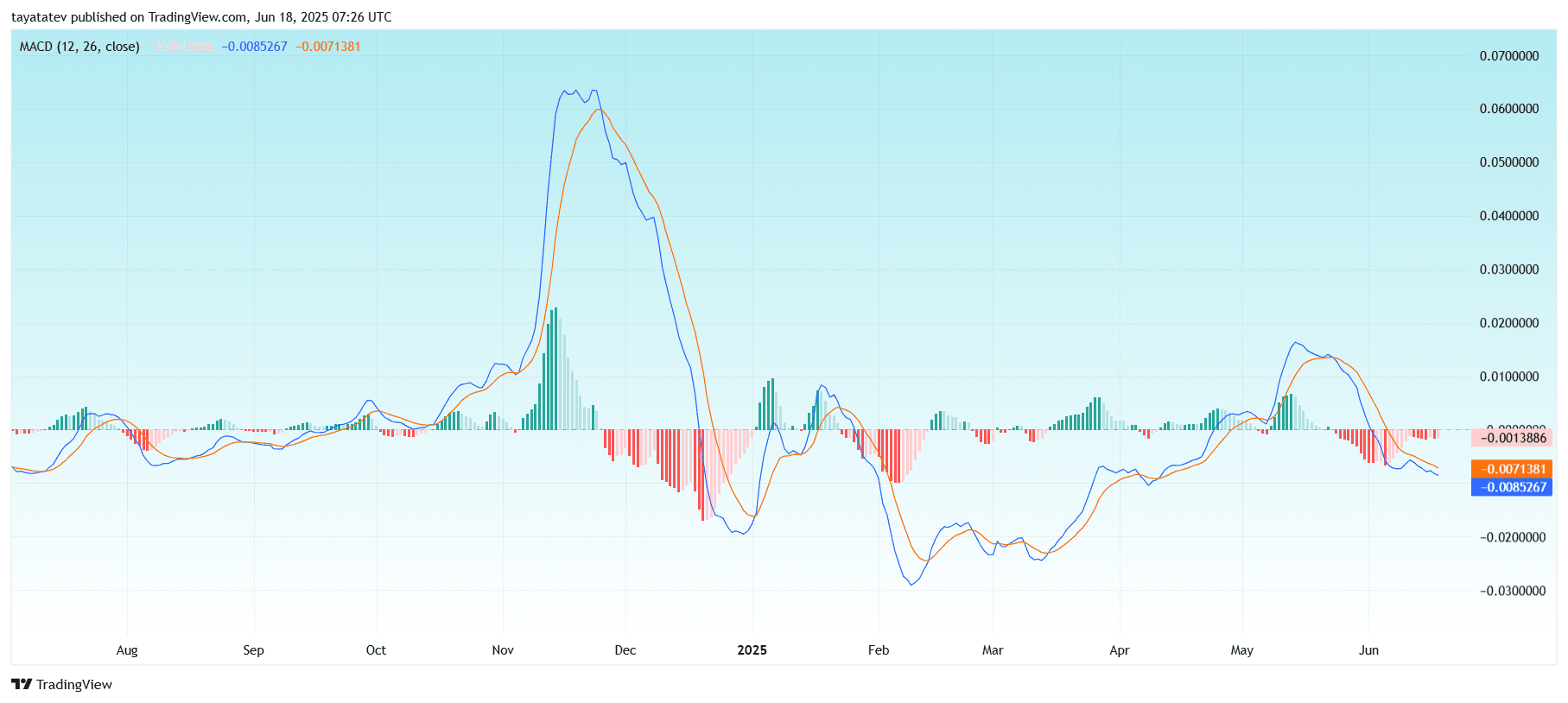Viewport: 1568px width, 703px height.
Task: Click the -0.0300000 scale value
Action: click(x=1512, y=591)
